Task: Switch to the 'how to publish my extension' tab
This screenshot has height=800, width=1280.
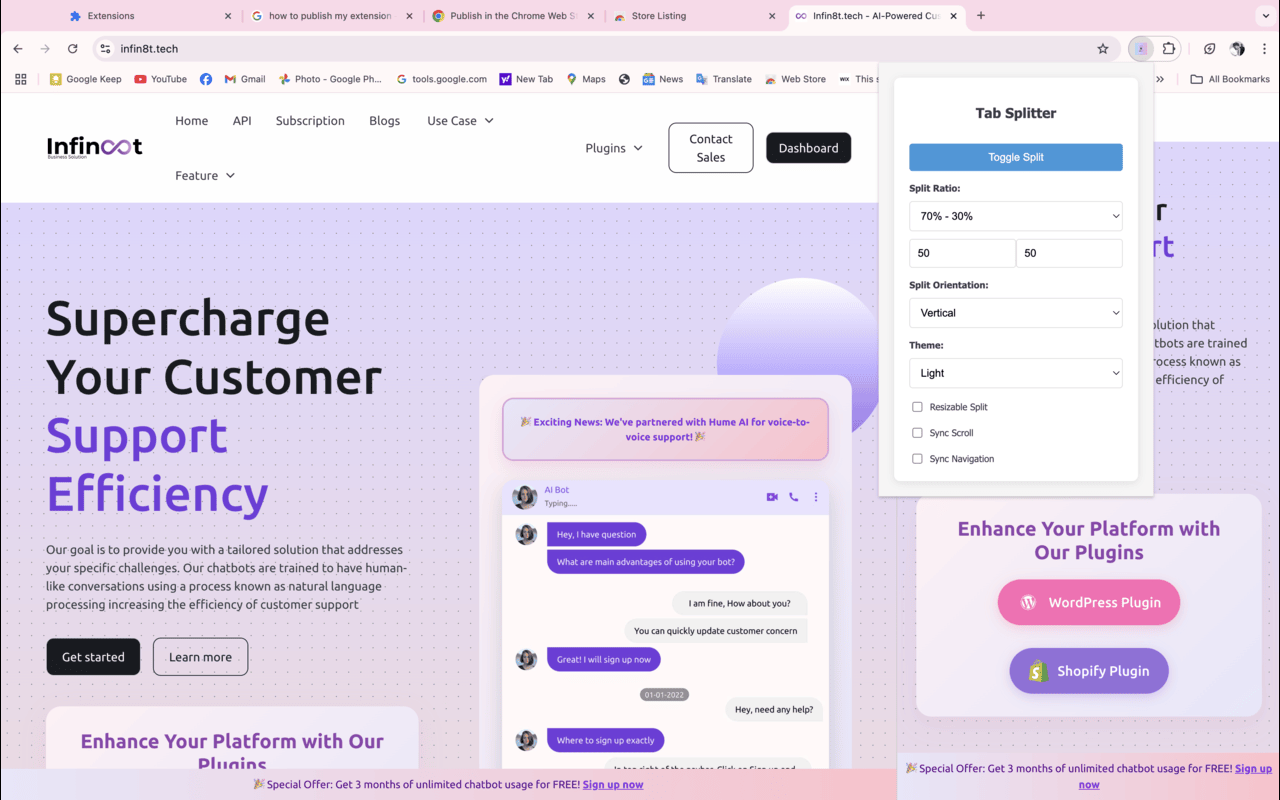Action: pos(330,16)
